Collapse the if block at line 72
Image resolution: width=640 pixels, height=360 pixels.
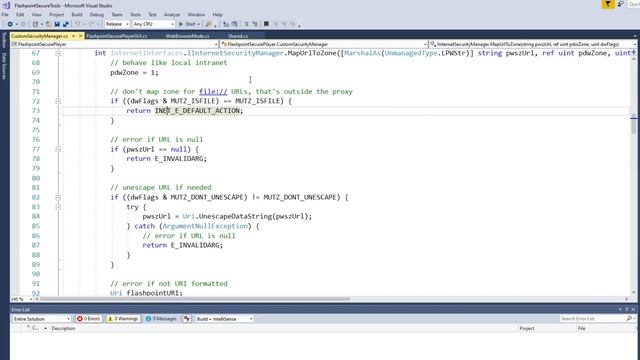58,101
